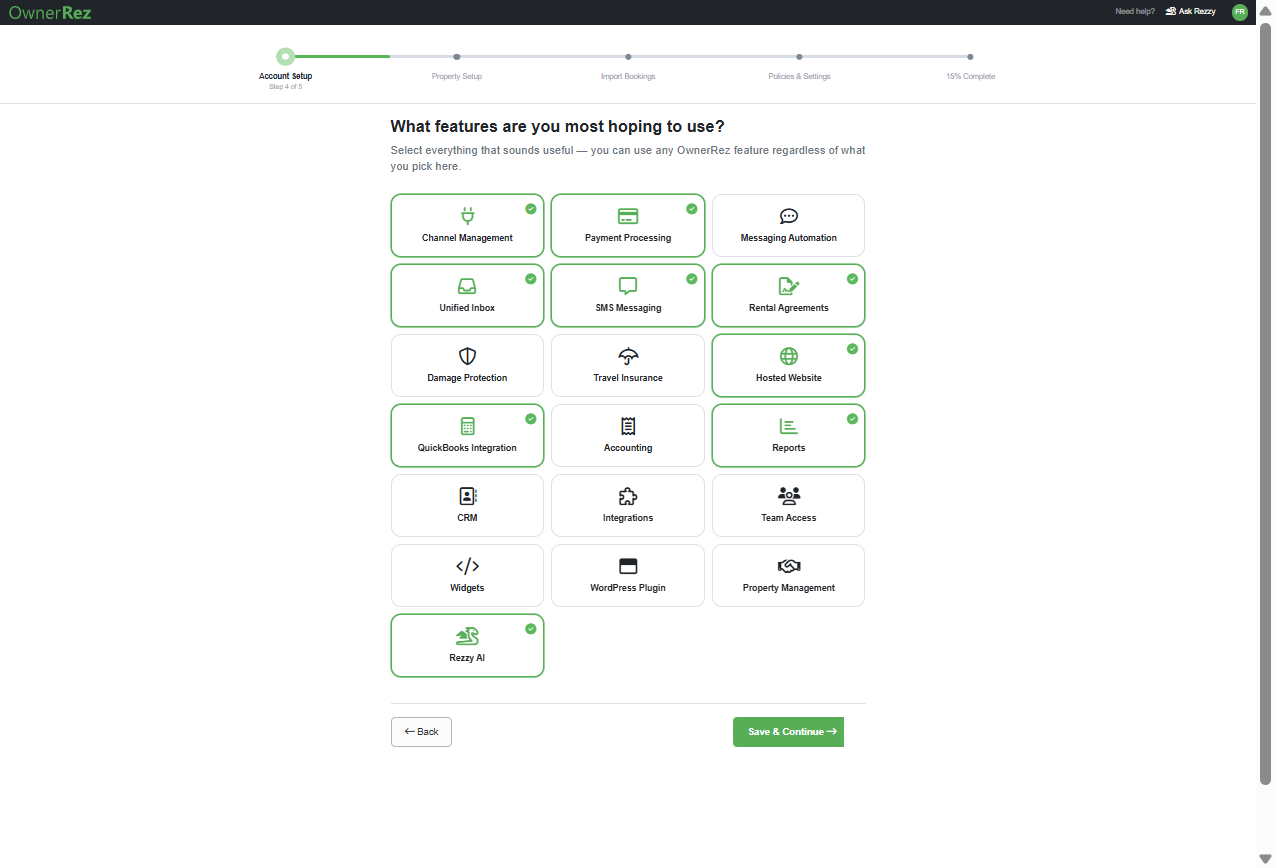Click the Messaging Automation chat bubble icon
This screenshot has width=1275, height=868.
pyautogui.click(x=789, y=216)
